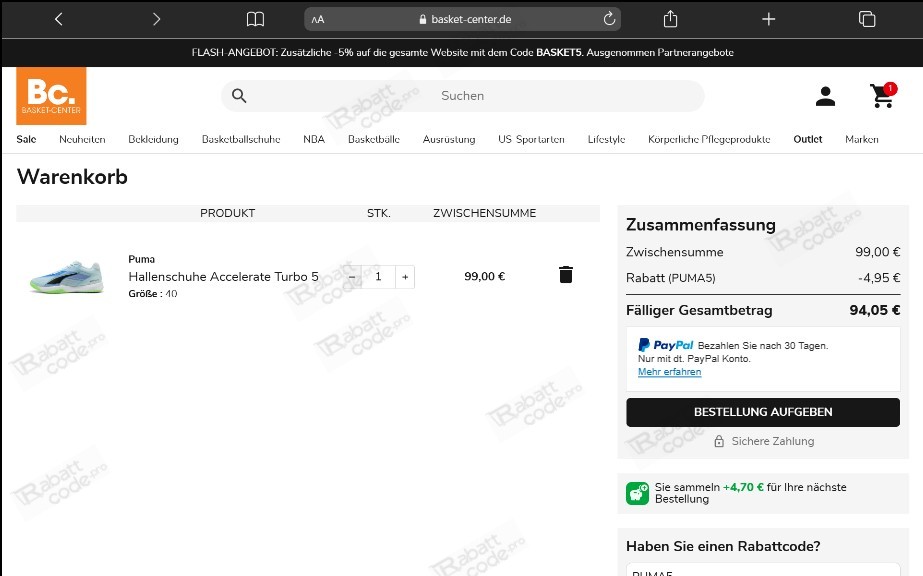
Task: Click the FLASH-ANGEBOT BASKET5 banner
Action: pos(462,52)
